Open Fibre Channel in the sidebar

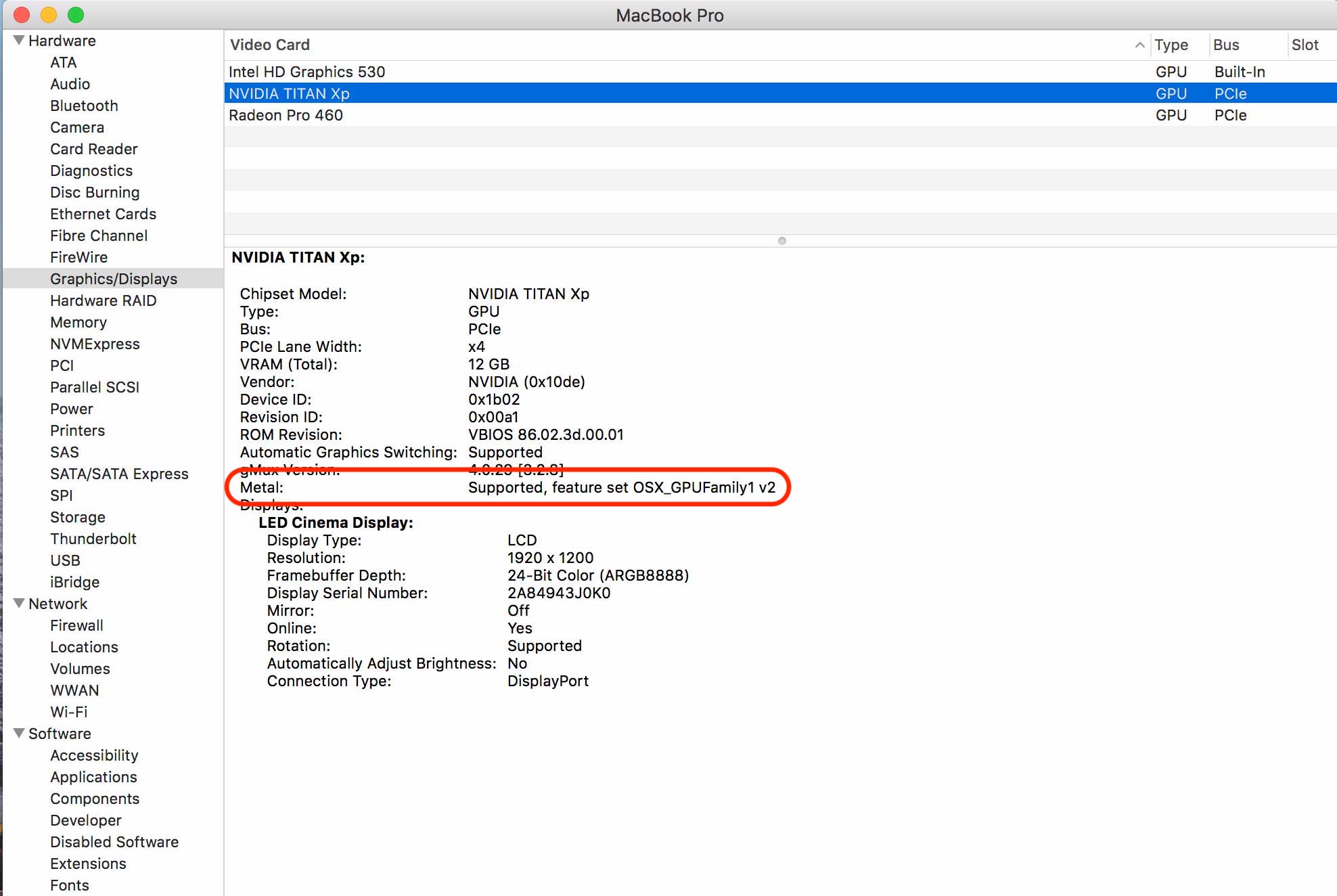click(x=99, y=236)
